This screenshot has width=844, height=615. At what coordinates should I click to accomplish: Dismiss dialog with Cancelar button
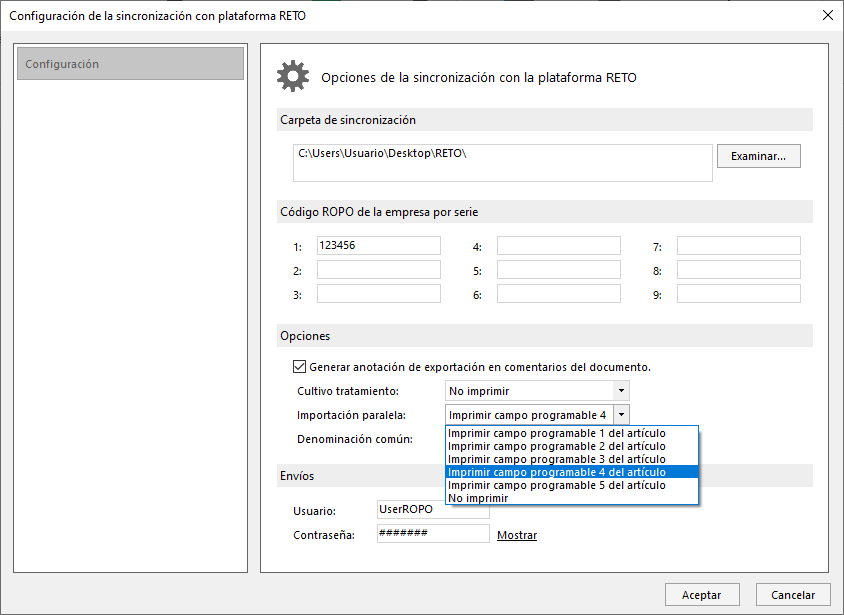(793, 595)
